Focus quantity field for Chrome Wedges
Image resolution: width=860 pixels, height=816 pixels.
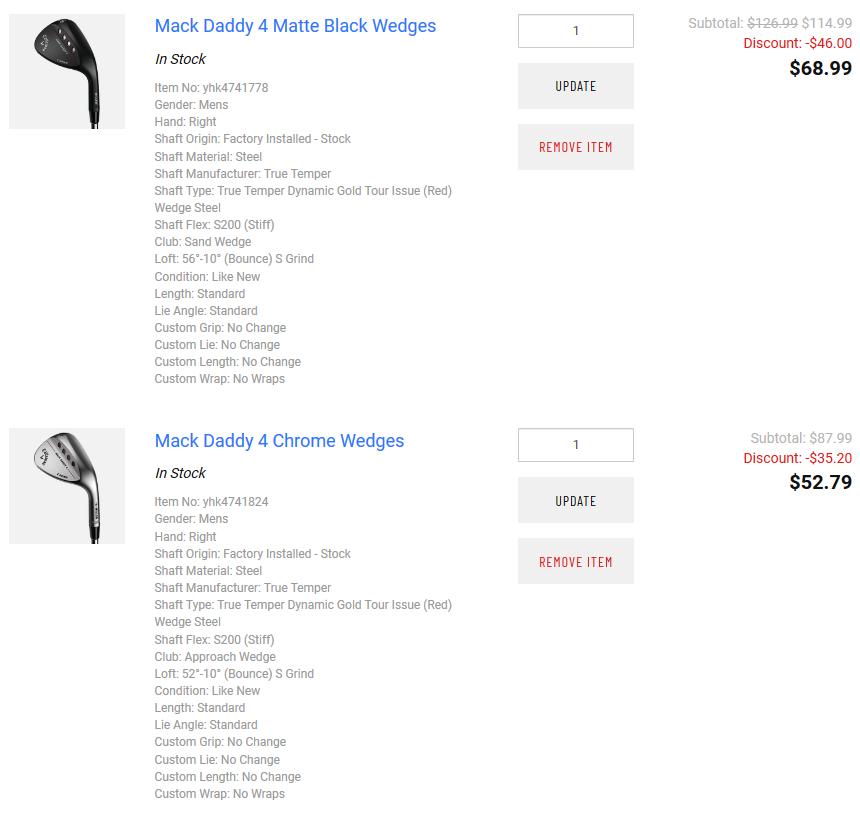pyautogui.click(x=575, y=445)
